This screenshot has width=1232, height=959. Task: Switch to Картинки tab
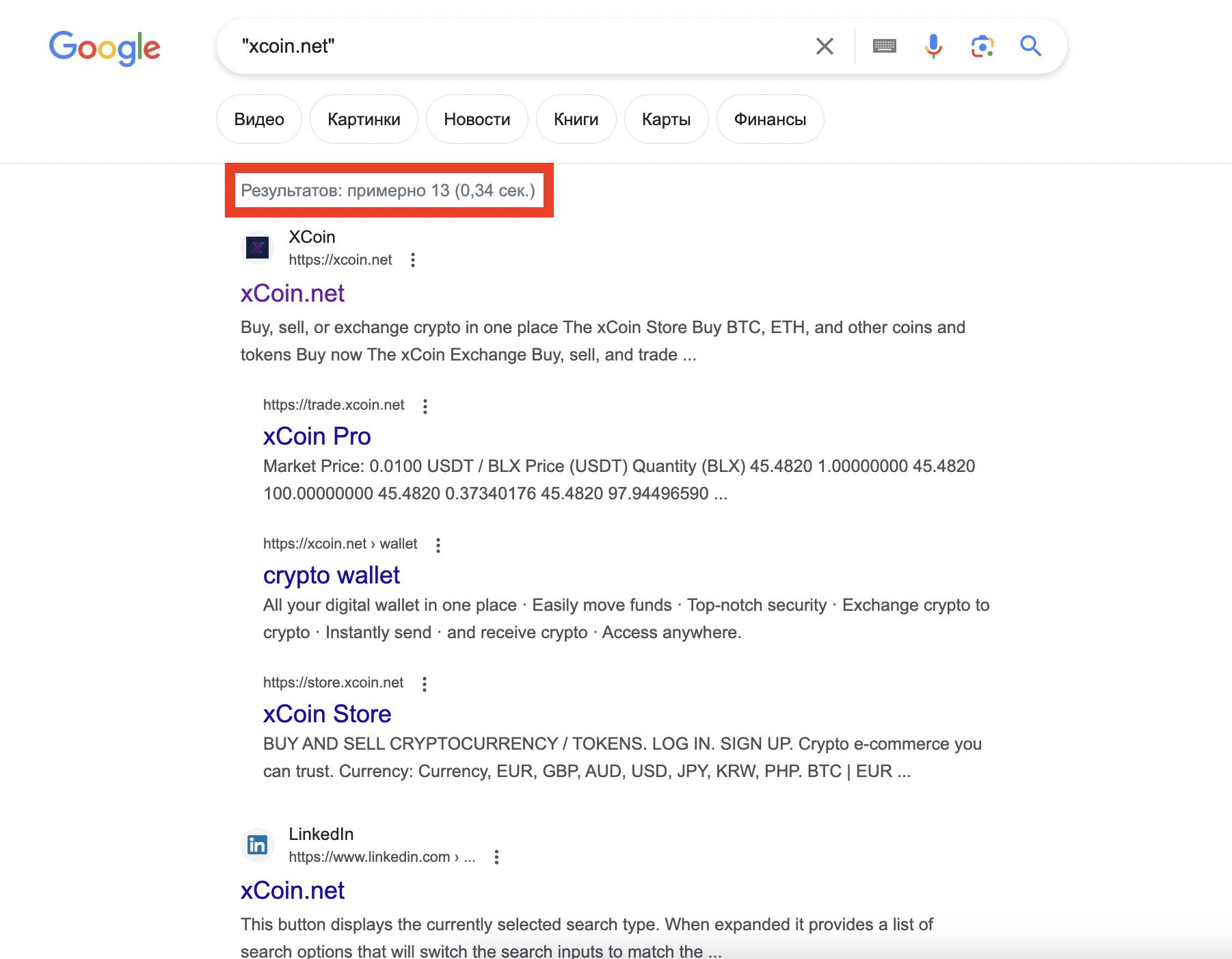364,119
